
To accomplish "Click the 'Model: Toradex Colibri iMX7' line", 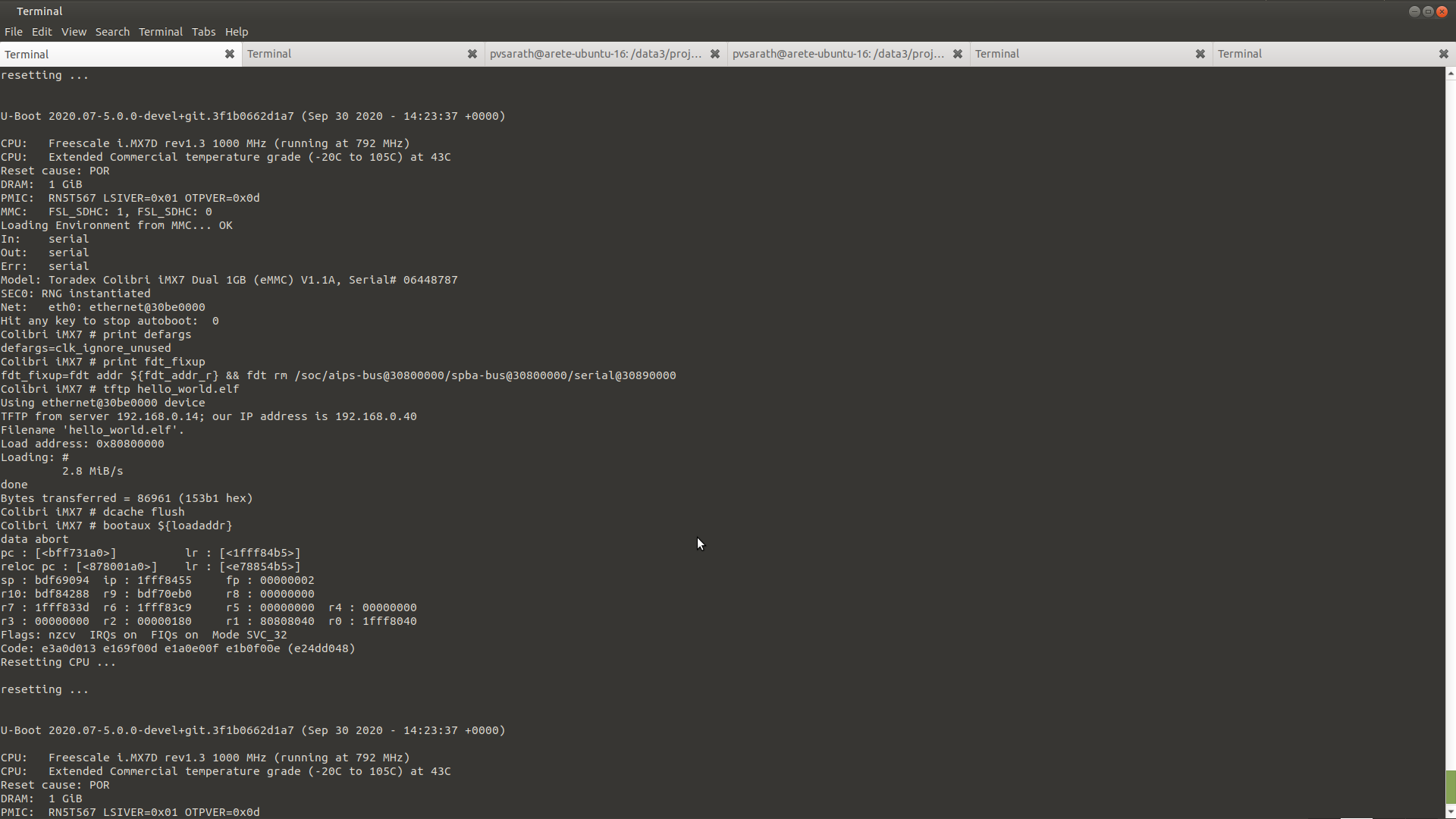I will coord(229,280).
